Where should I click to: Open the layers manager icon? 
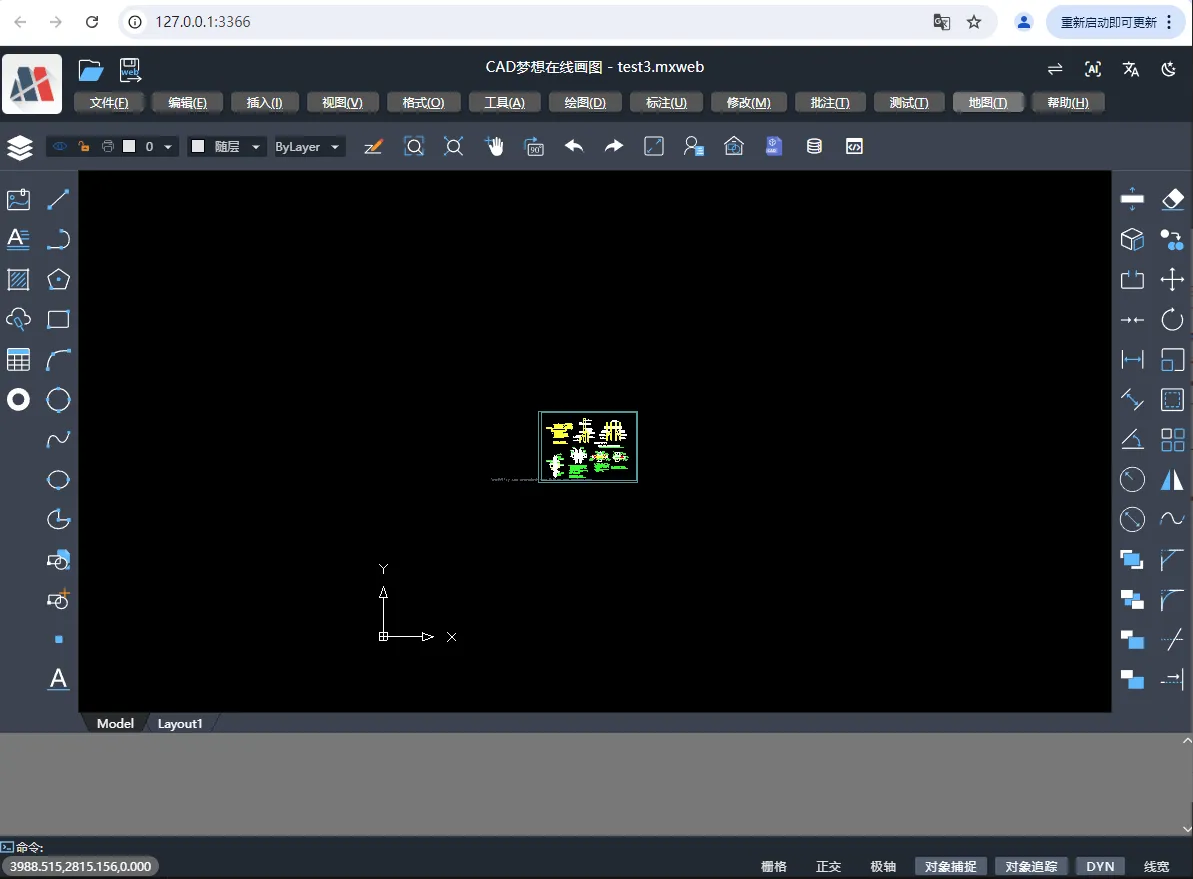20,147
